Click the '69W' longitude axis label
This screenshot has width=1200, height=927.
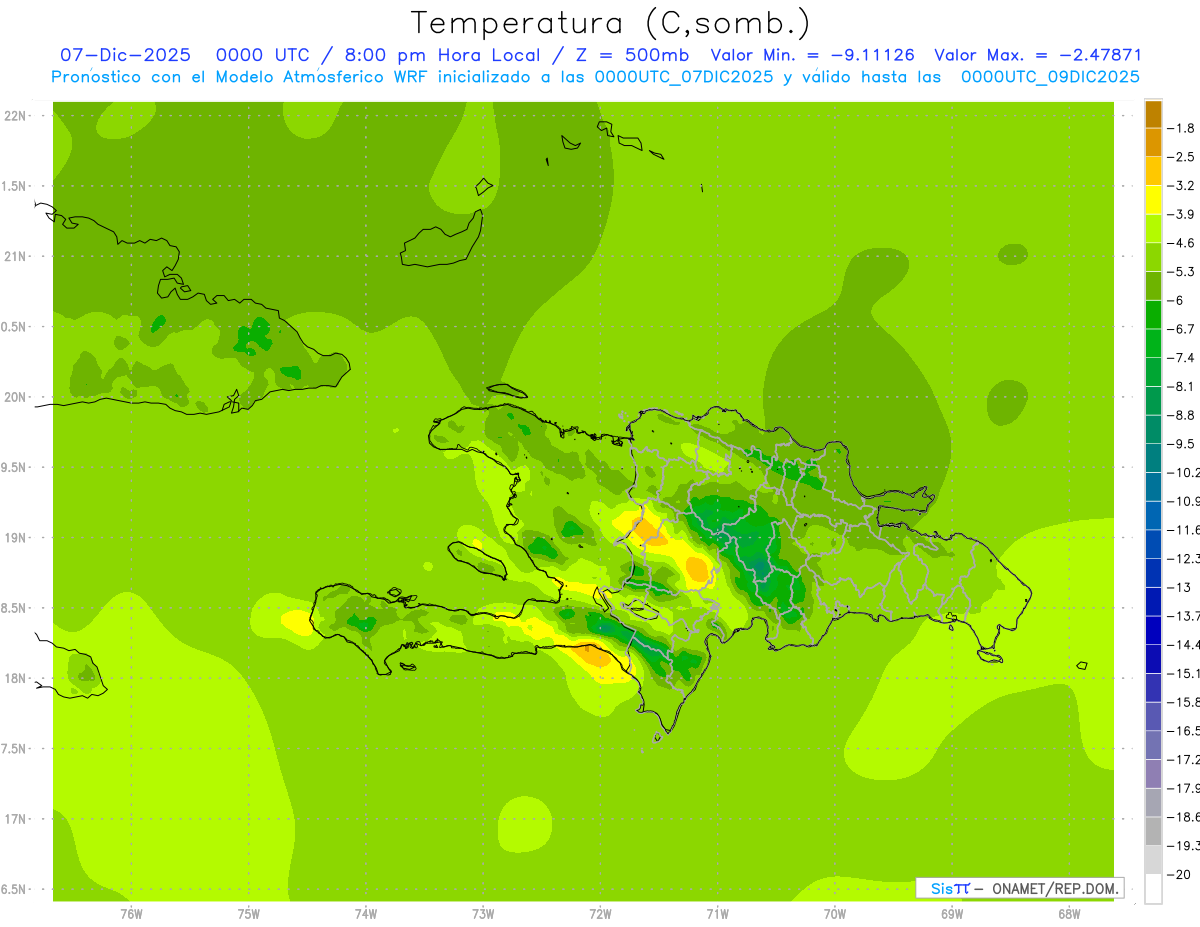coord(952,914)
